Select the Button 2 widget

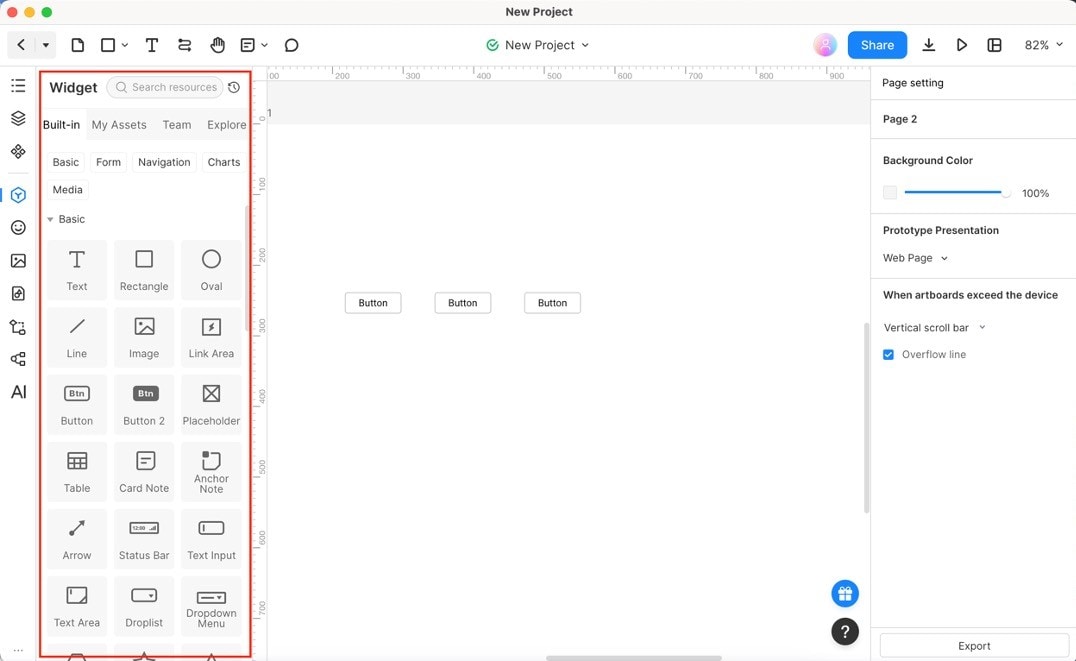pyautogui.click(x=144, y=404)
